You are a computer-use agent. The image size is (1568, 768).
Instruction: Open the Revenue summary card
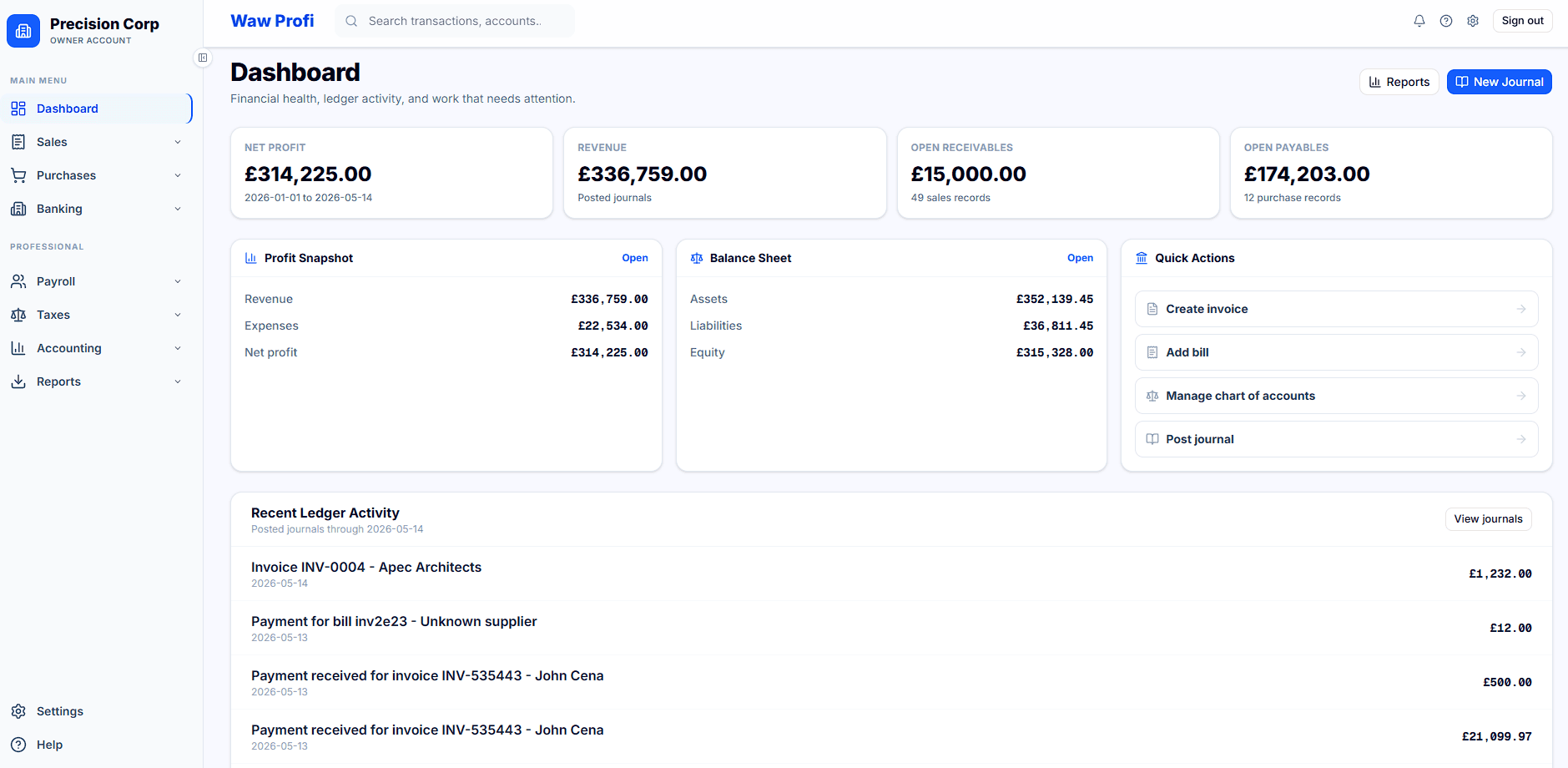(724, 173)
